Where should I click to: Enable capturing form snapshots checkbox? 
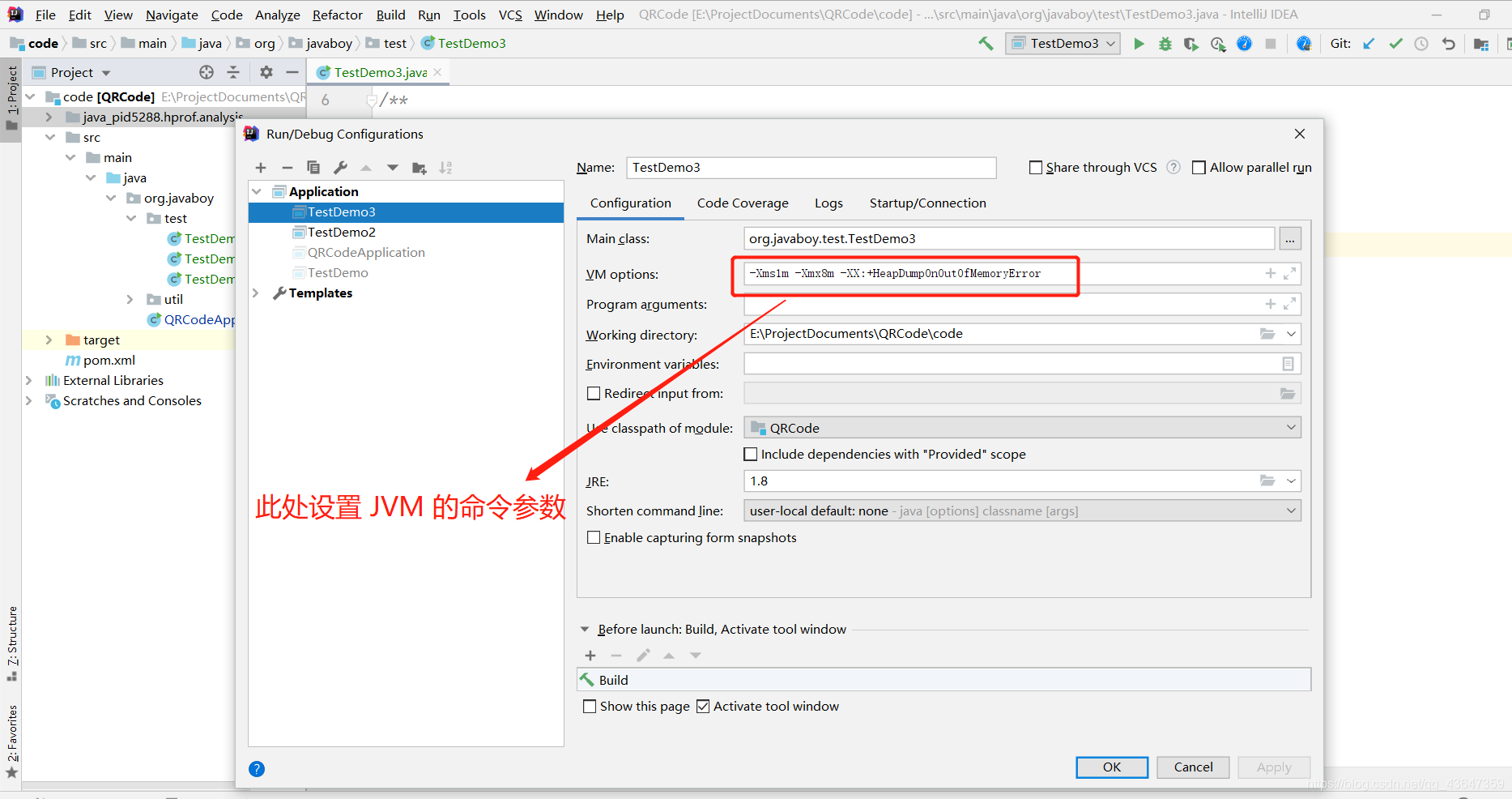point(594,538)
